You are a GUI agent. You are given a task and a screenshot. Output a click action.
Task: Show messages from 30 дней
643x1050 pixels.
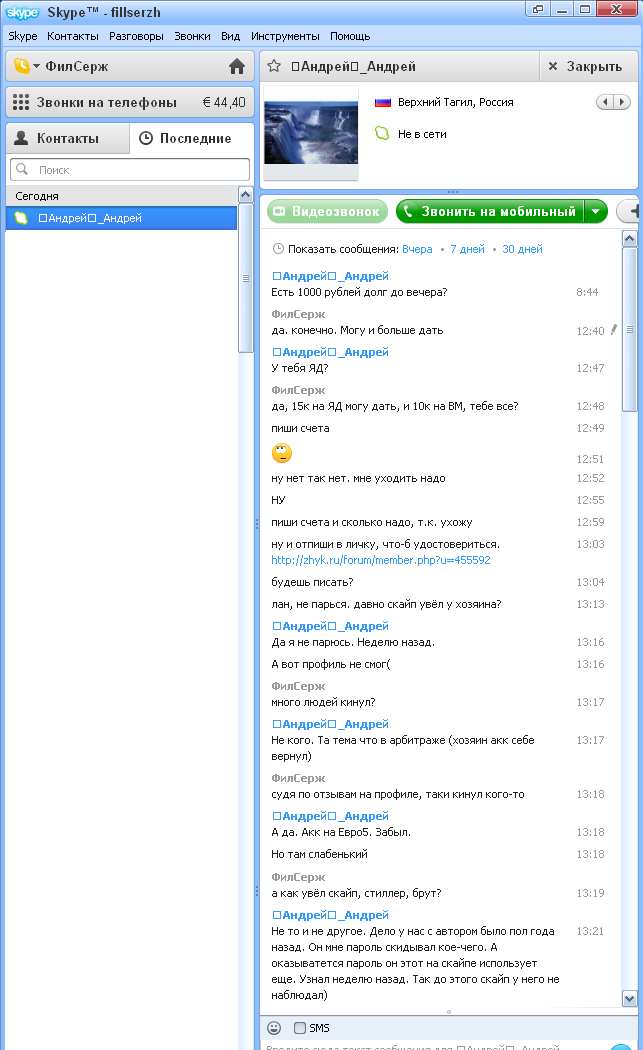coord(522,249)
